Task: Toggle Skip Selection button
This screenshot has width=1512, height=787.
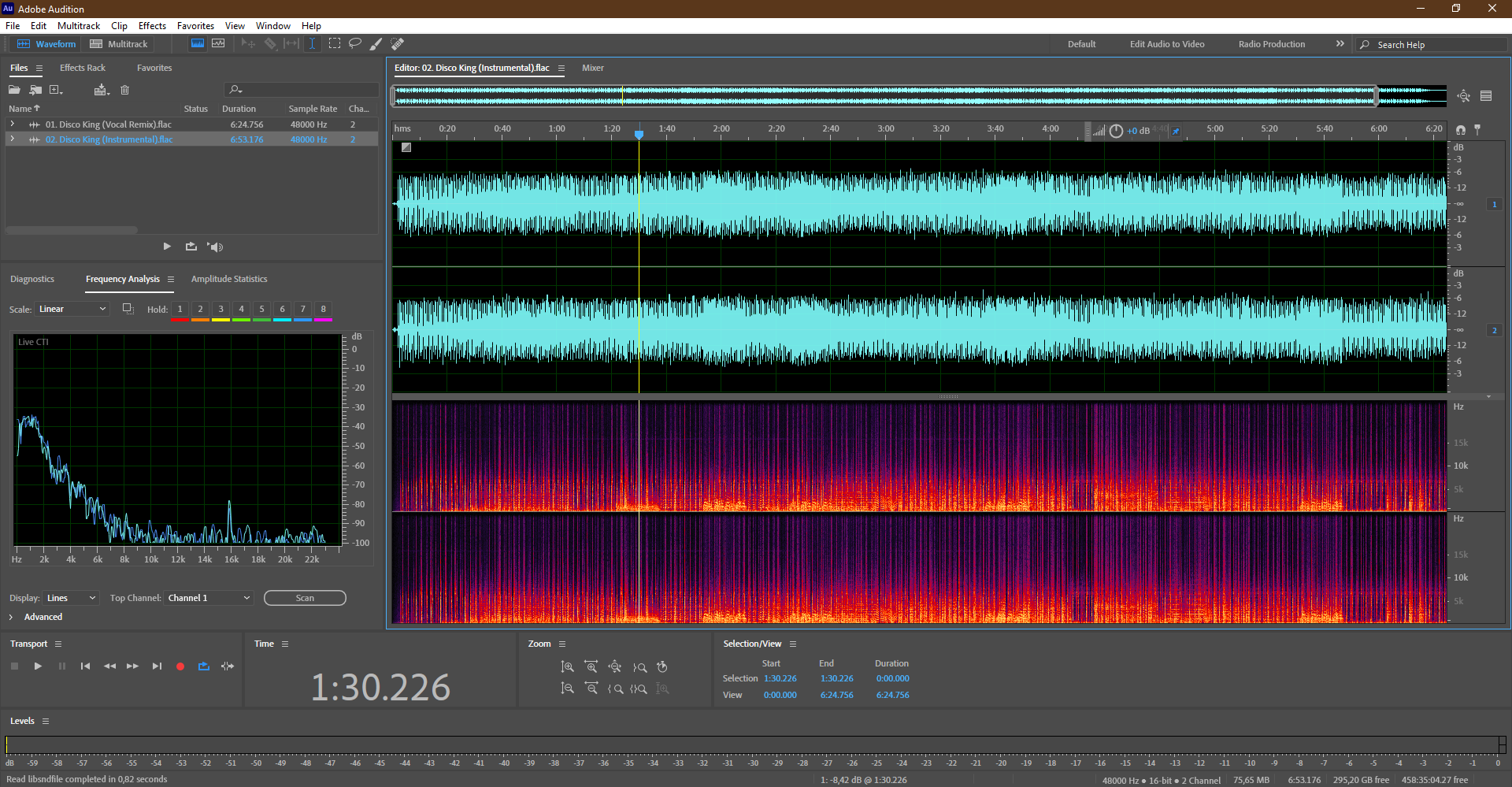Action: click(x=228, y=666)
